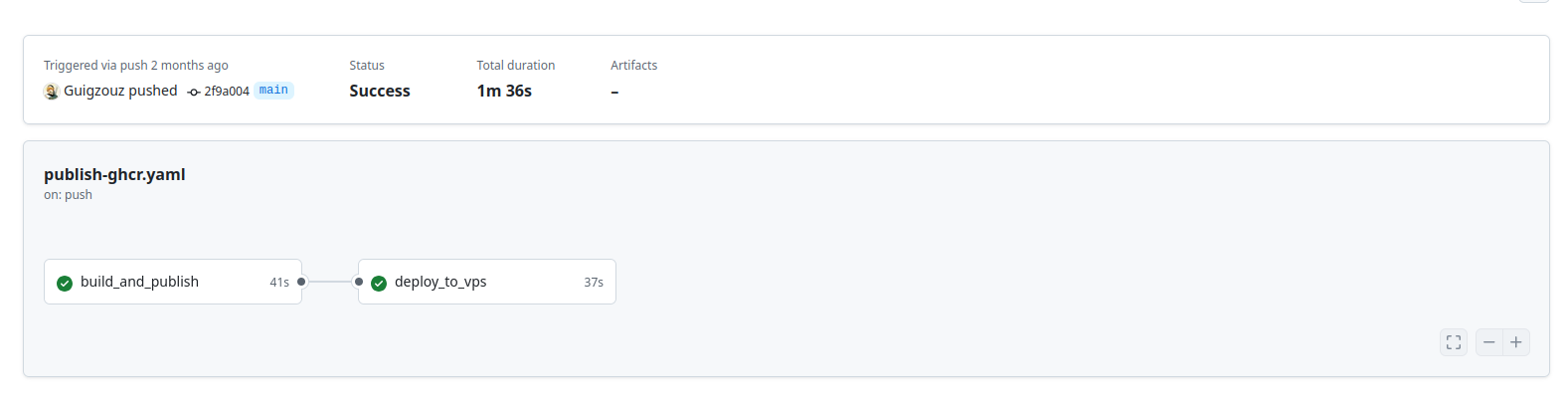The height and width of the screenshot is (406, 1568).
Task: Click the publish-ghcr.yaml workflow title
Action: click(x=114, y=174)
